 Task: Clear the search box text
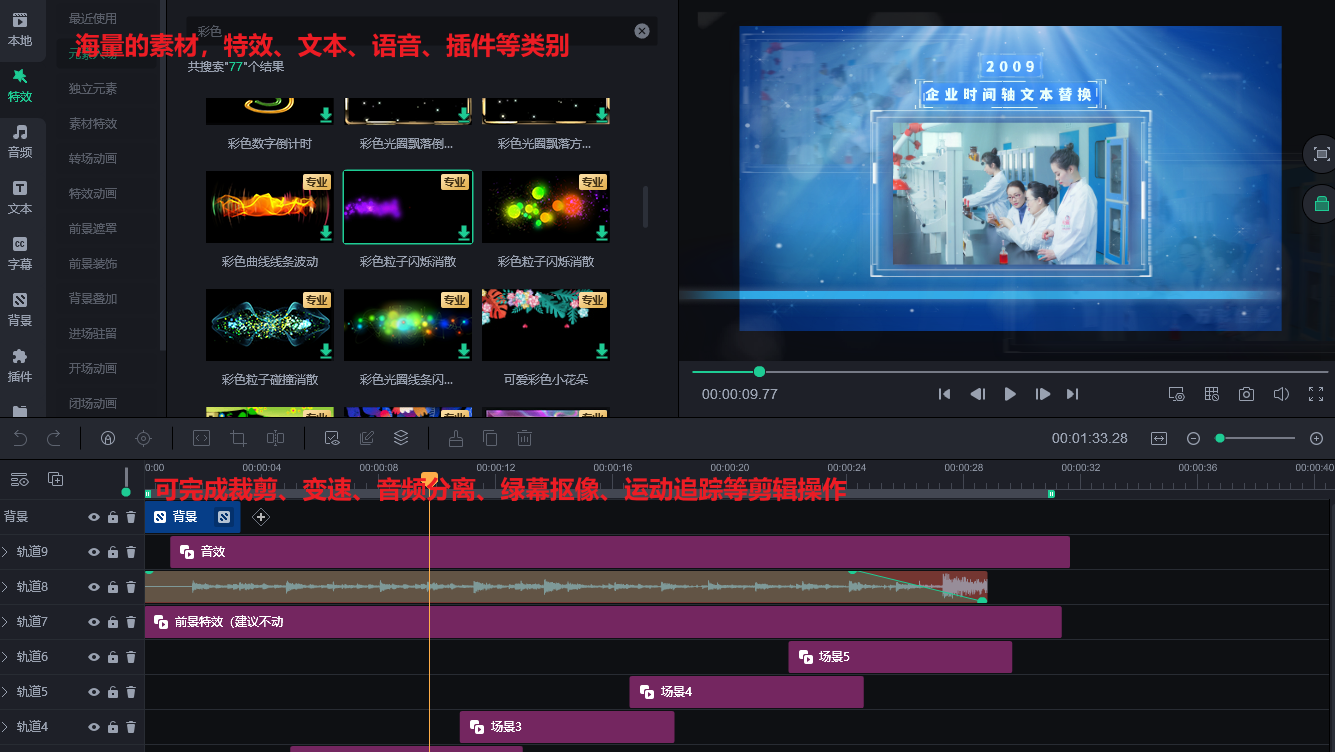[x=642, y=31]
